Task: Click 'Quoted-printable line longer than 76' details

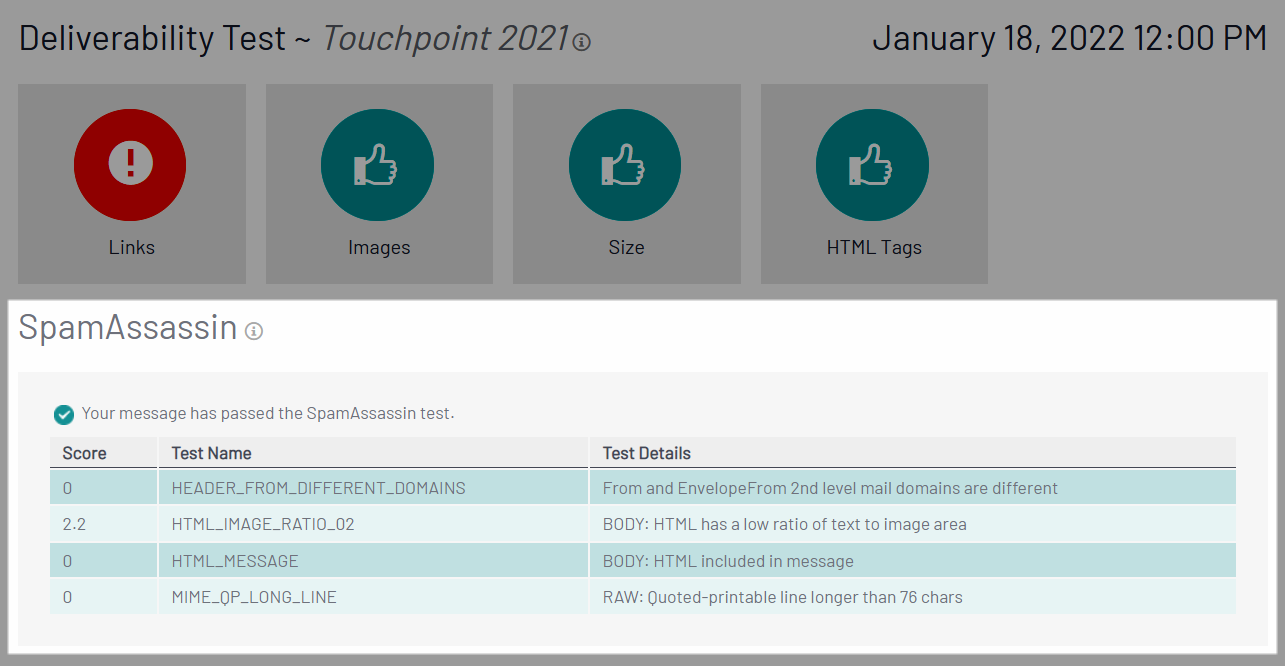Action: coord(782,597)
